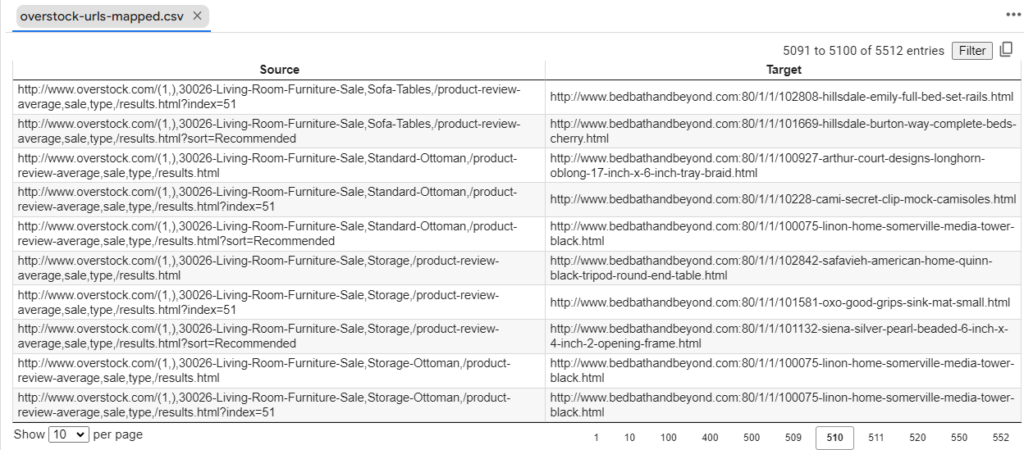Open the rows per page dropdown
The image size is (1024, 450).
tap(69, 434)
